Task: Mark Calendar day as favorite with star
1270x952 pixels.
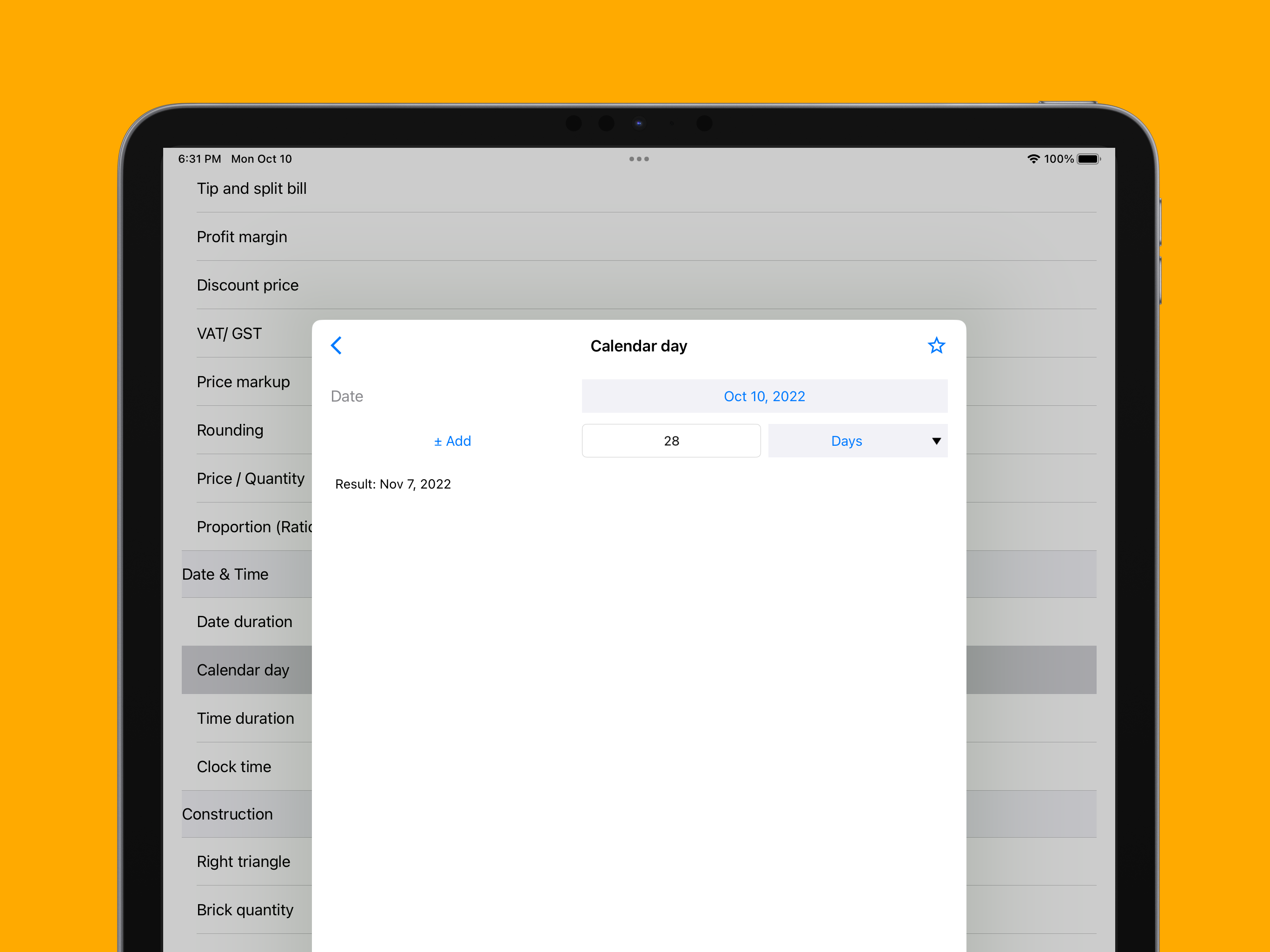Action: pyautogui.click(x=936, y=346)
